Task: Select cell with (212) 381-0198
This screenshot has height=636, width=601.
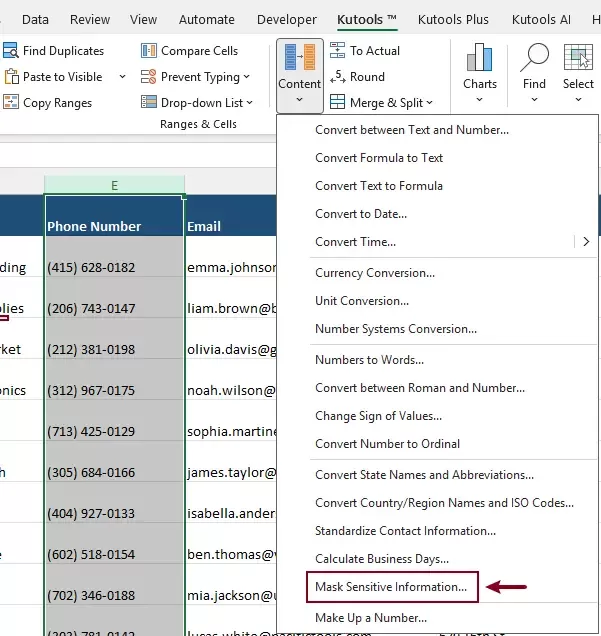Action: [114, 339]
